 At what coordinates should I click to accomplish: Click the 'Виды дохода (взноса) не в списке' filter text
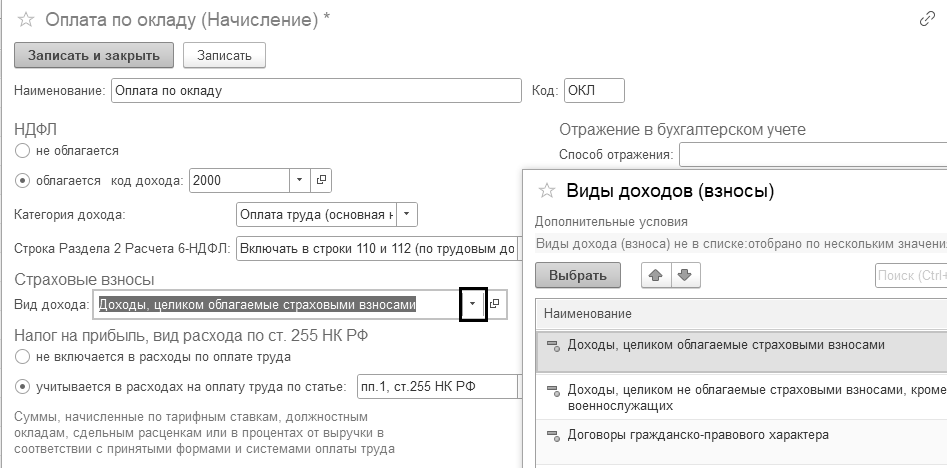pos(741,244)
